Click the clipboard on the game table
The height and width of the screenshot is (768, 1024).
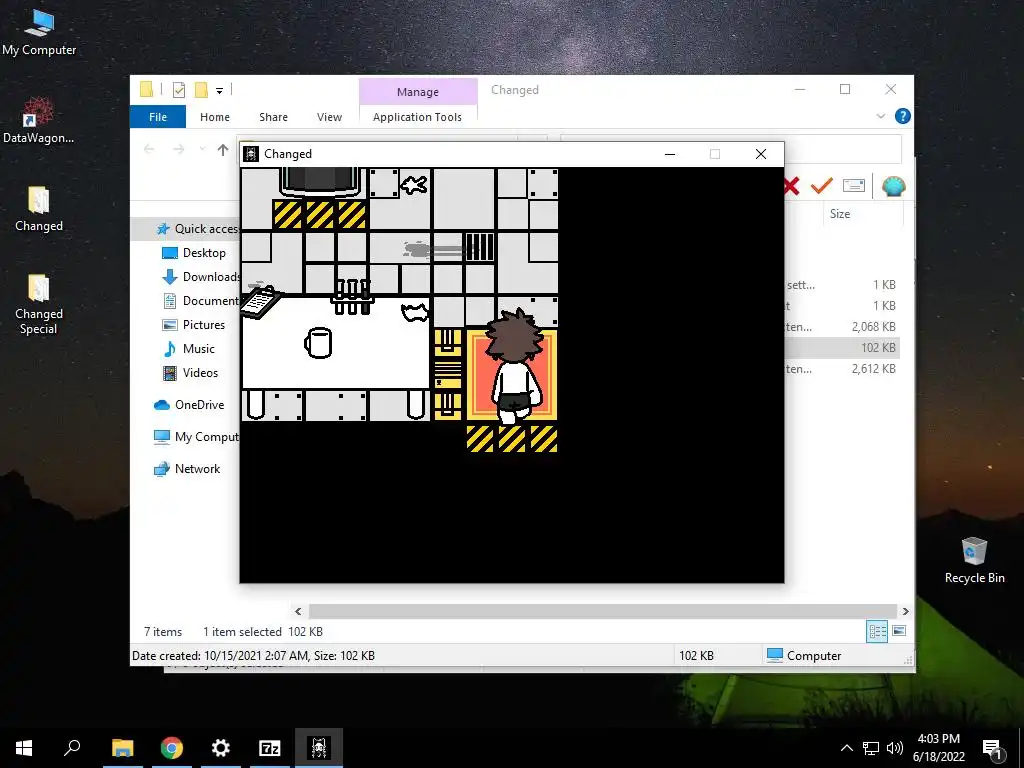coord(261,302)
